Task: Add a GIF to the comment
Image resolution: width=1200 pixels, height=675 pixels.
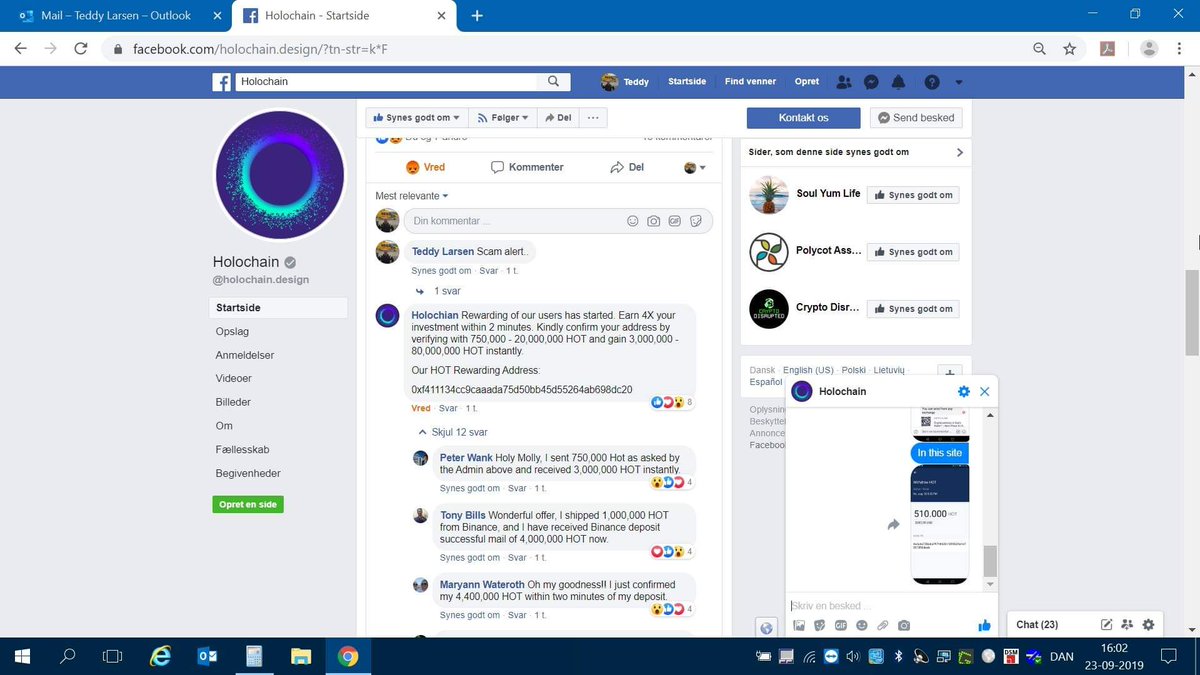Action: point(675,221)
